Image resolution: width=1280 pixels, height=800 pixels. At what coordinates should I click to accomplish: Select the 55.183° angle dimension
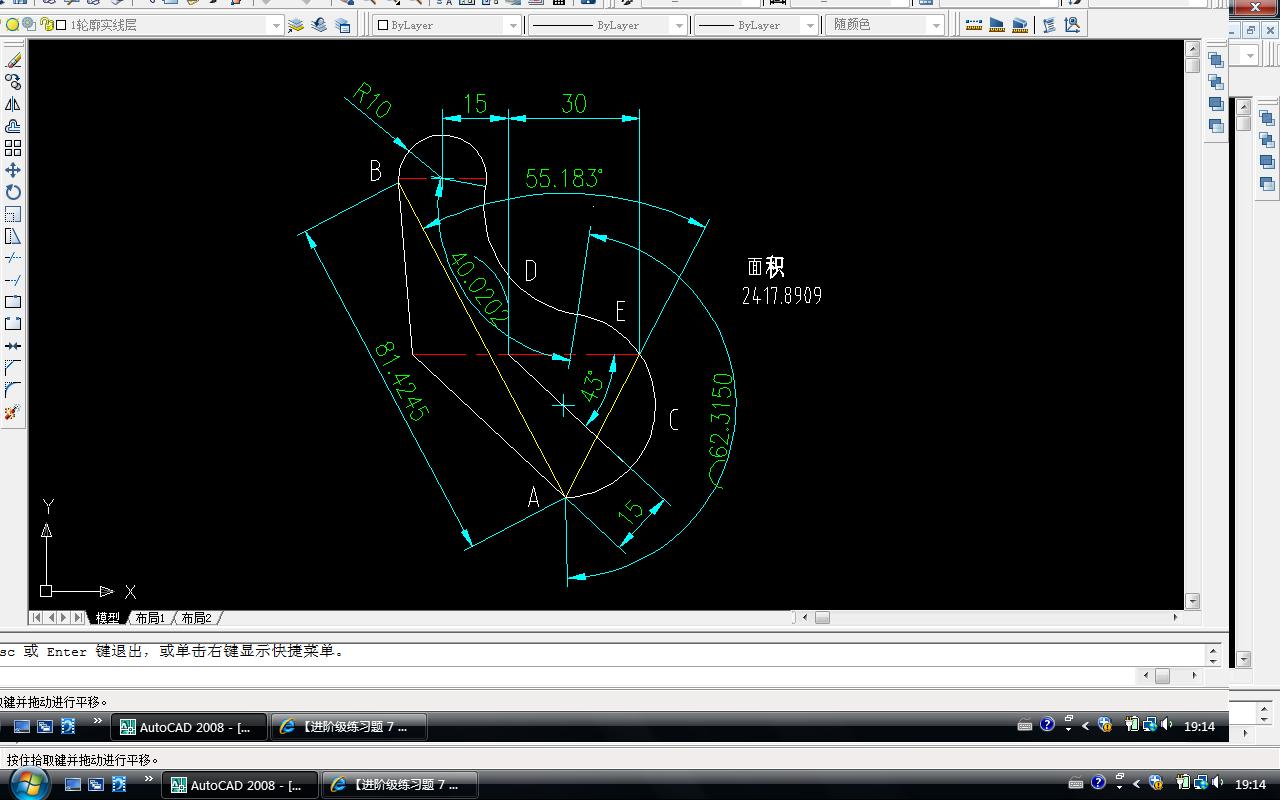coord(564,178)
